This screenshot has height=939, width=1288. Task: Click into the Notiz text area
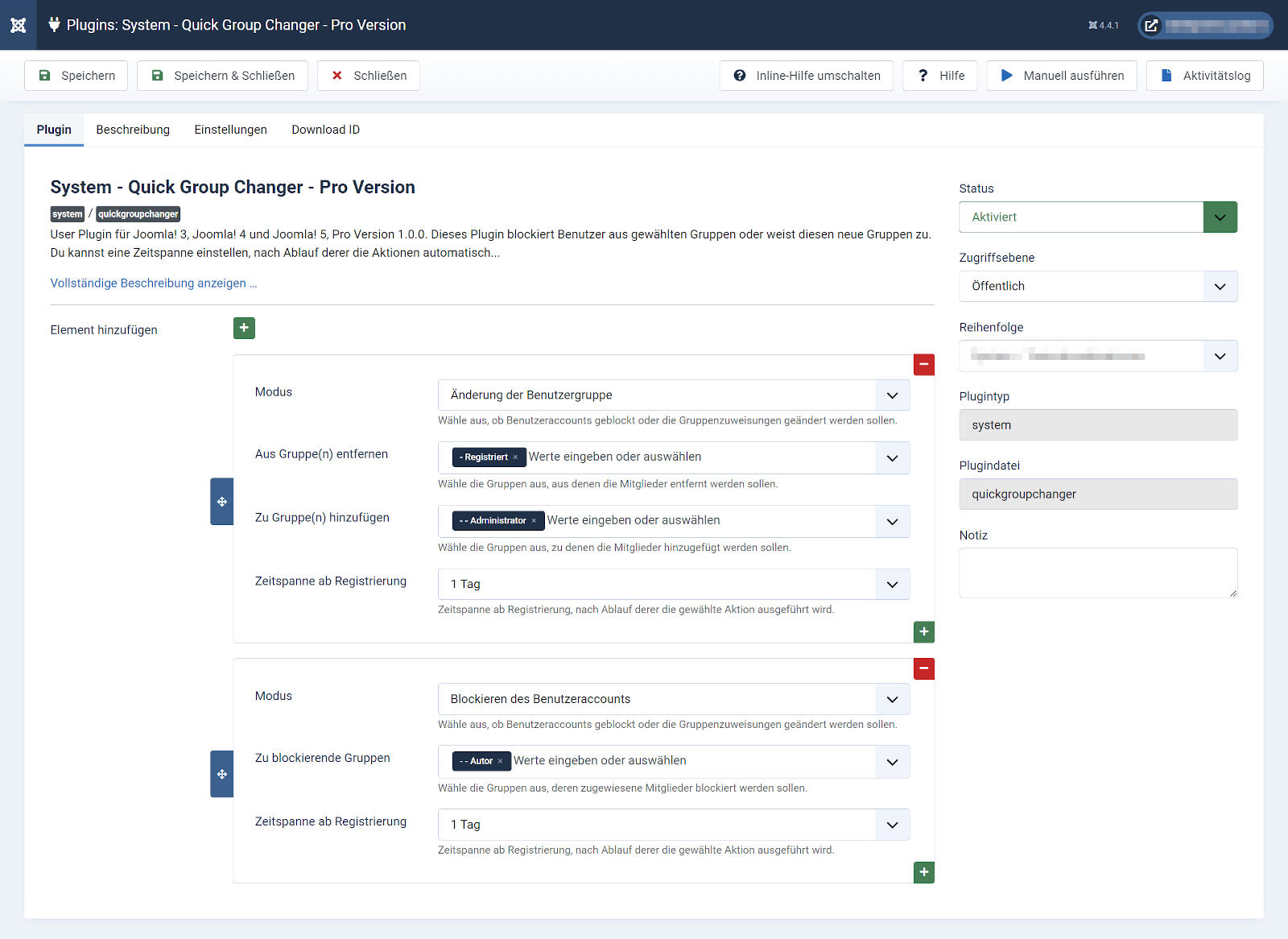(x=1097, y=573)
